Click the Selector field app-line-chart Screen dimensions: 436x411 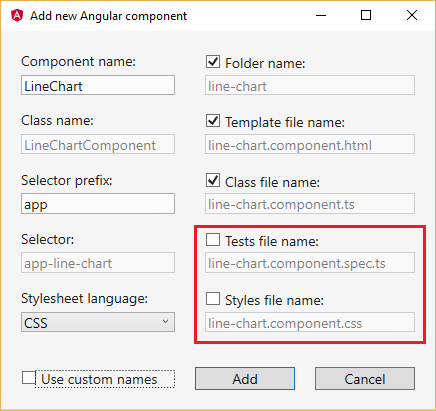(x=98, y=263)
